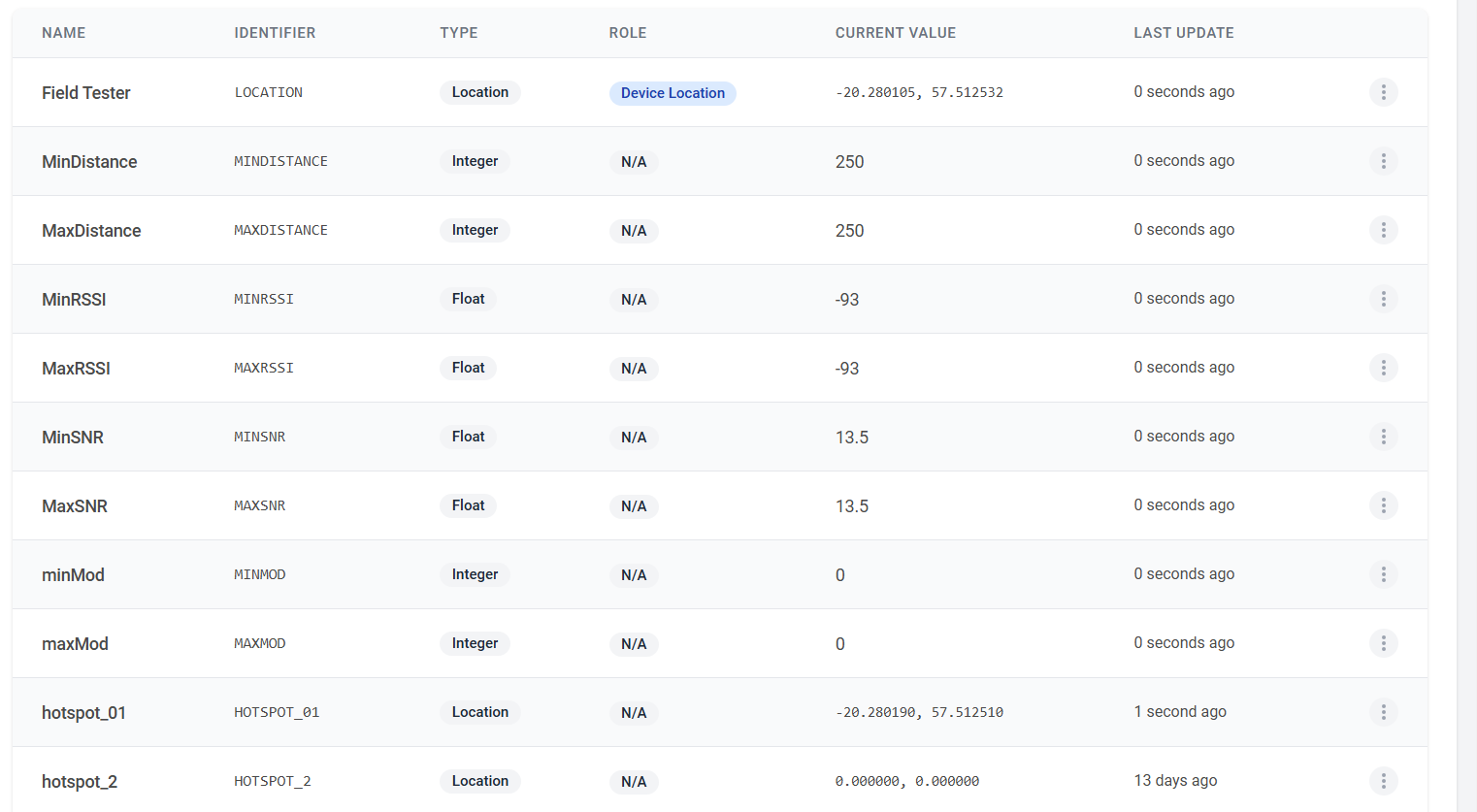
Task: Click the three-dot icon for MaxSNR
Action: coord(1383,505)
